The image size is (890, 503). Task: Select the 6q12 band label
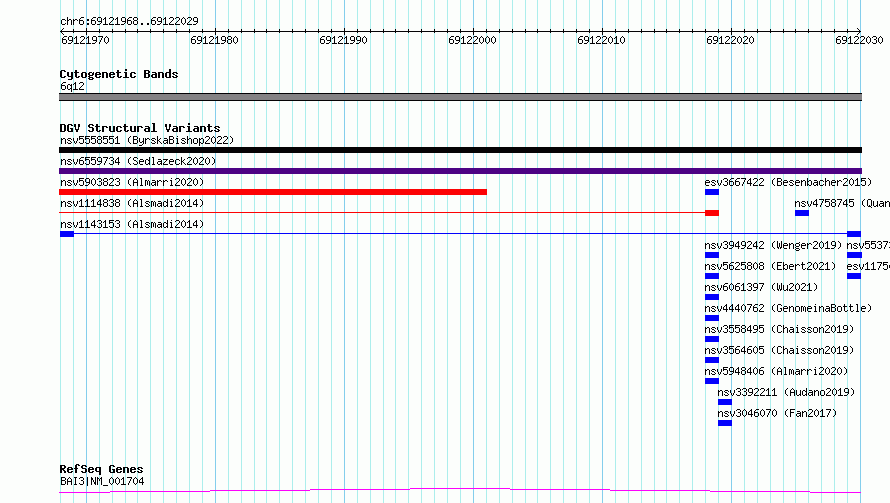click(72, 86)
